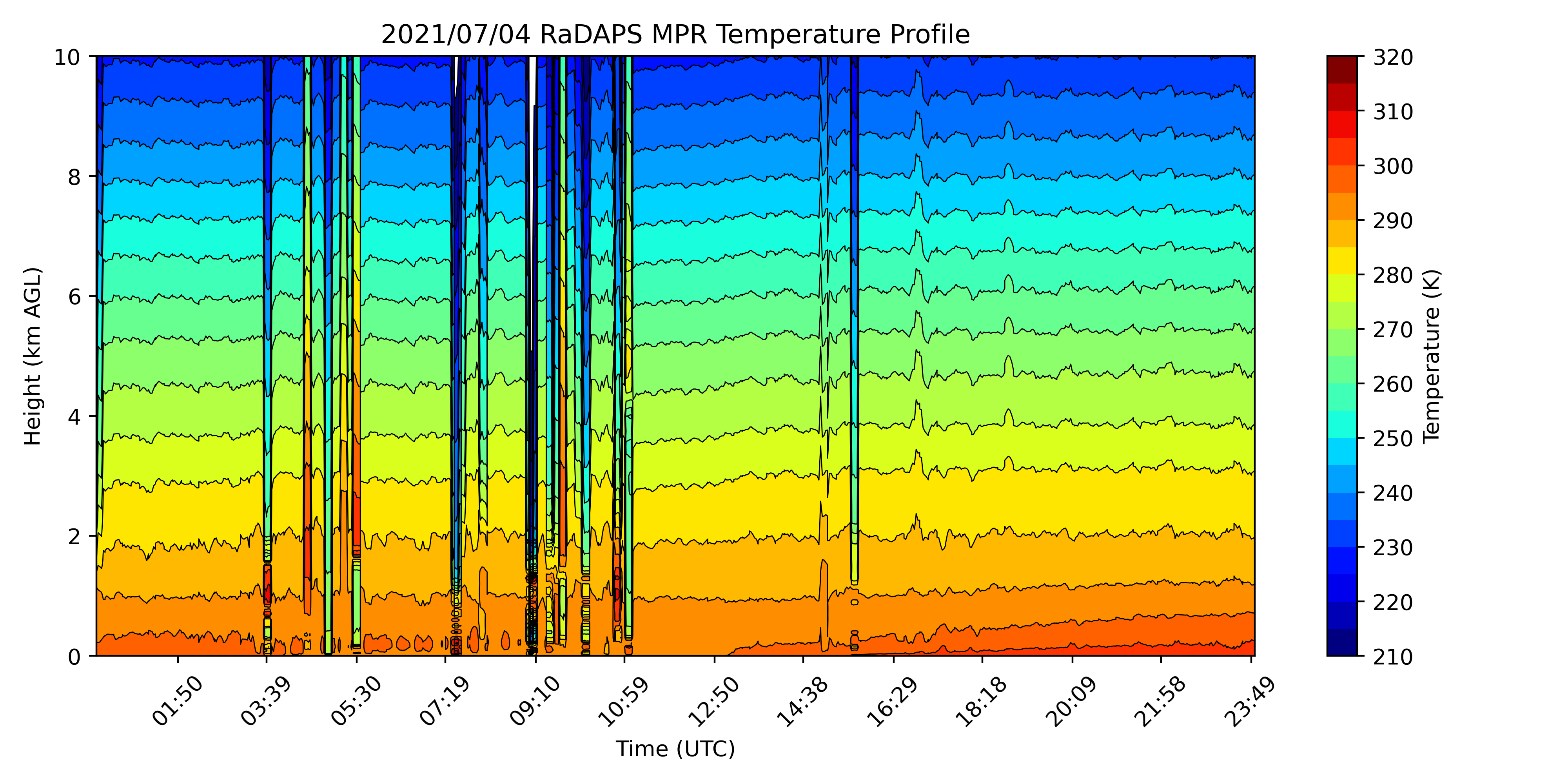The image size is (1568, 784).
Task: Click the 14:38 time tick label
Action: click(803, 701)
